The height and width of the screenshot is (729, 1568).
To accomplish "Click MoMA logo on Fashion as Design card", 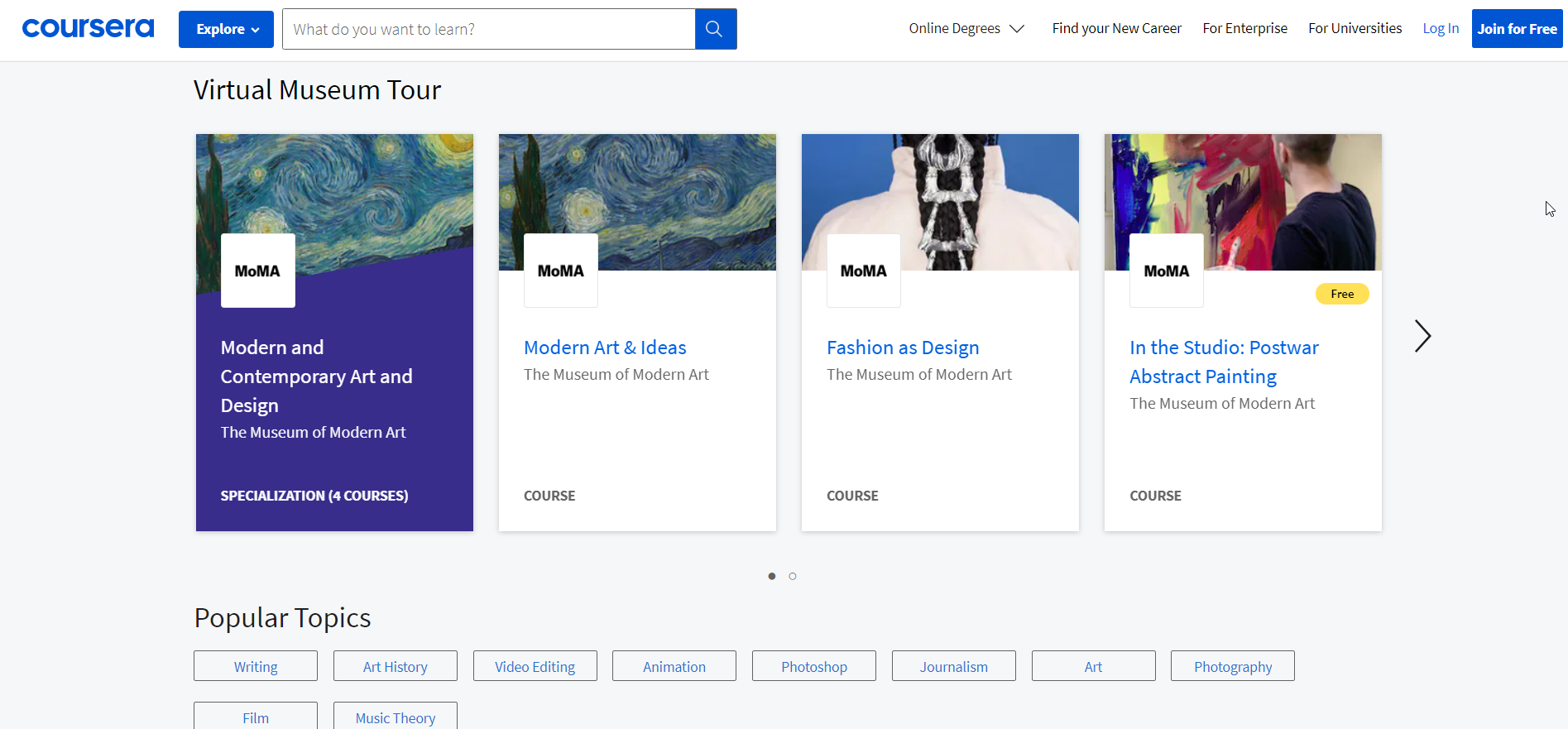I will (x=864, y=271).
